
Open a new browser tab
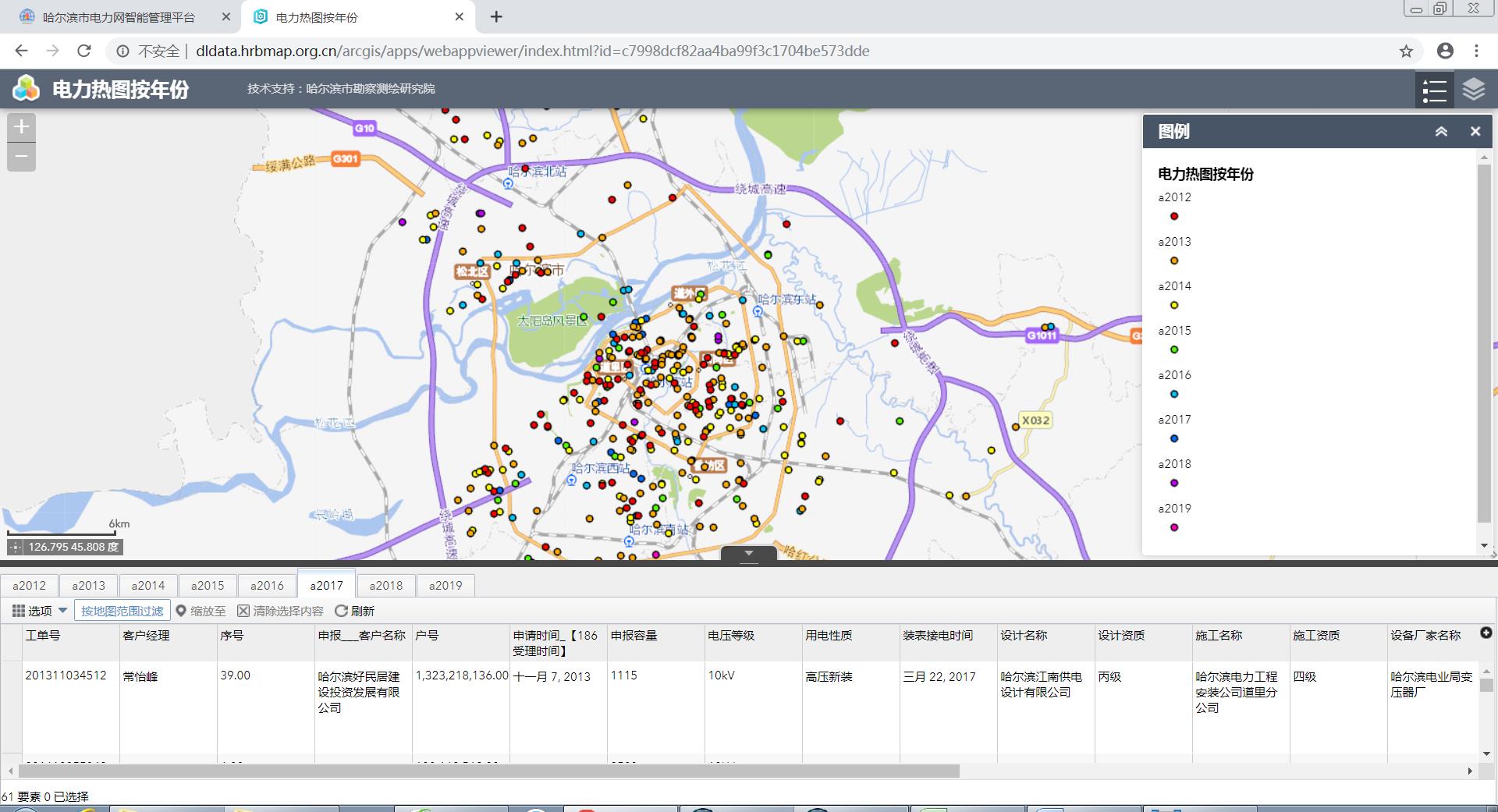[496, 16]
